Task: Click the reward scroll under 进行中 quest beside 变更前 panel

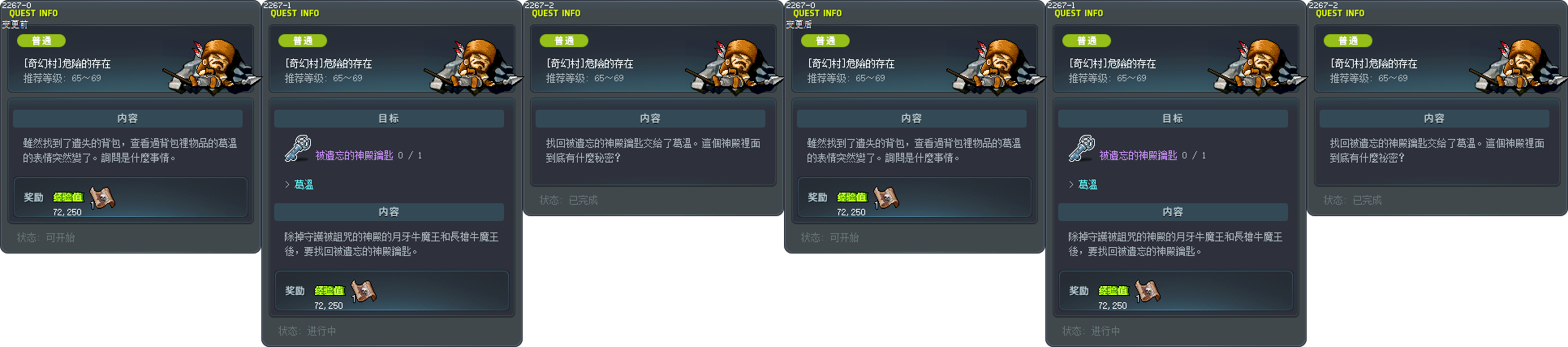Action: (x=363, y=291)
